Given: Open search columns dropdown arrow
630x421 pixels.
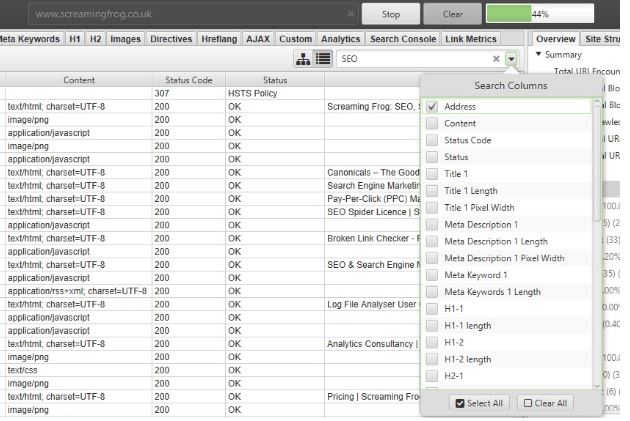Looking at the screenshot, I should tap(511, 59).
